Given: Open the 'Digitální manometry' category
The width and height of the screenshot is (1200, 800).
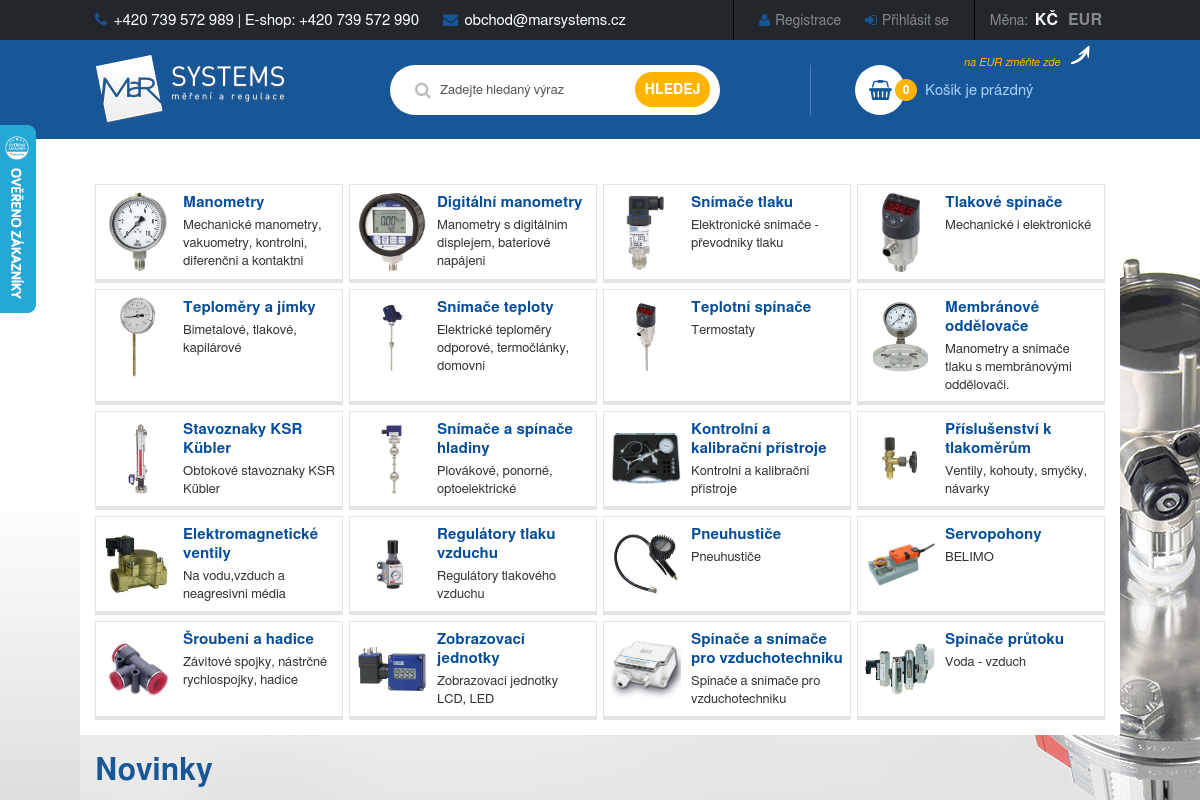Looking at the screenshot, I should point(509,201).
